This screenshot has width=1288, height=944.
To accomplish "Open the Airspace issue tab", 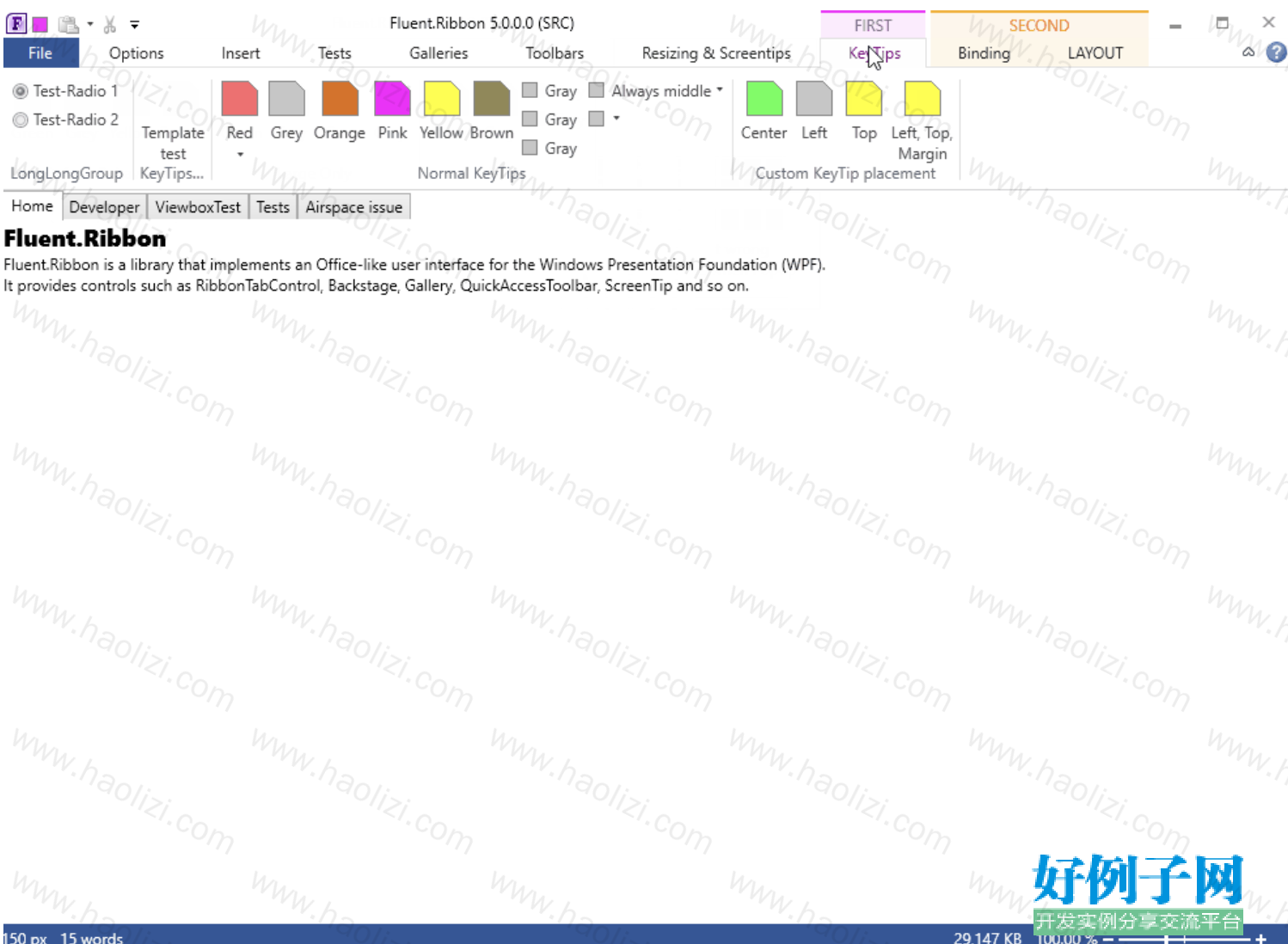I will (x=353, y=207).
